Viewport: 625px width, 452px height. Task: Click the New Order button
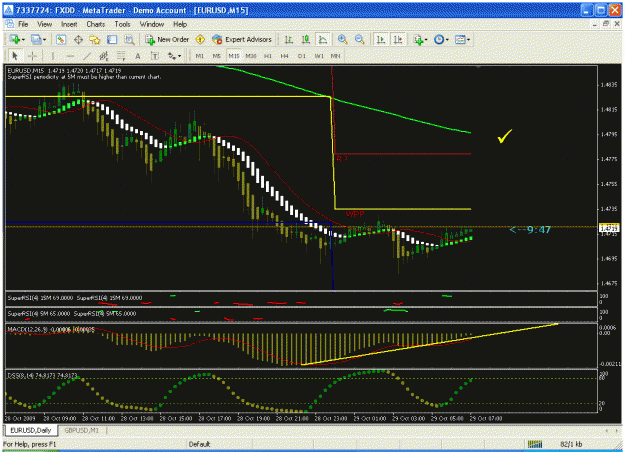pos(167,39)
